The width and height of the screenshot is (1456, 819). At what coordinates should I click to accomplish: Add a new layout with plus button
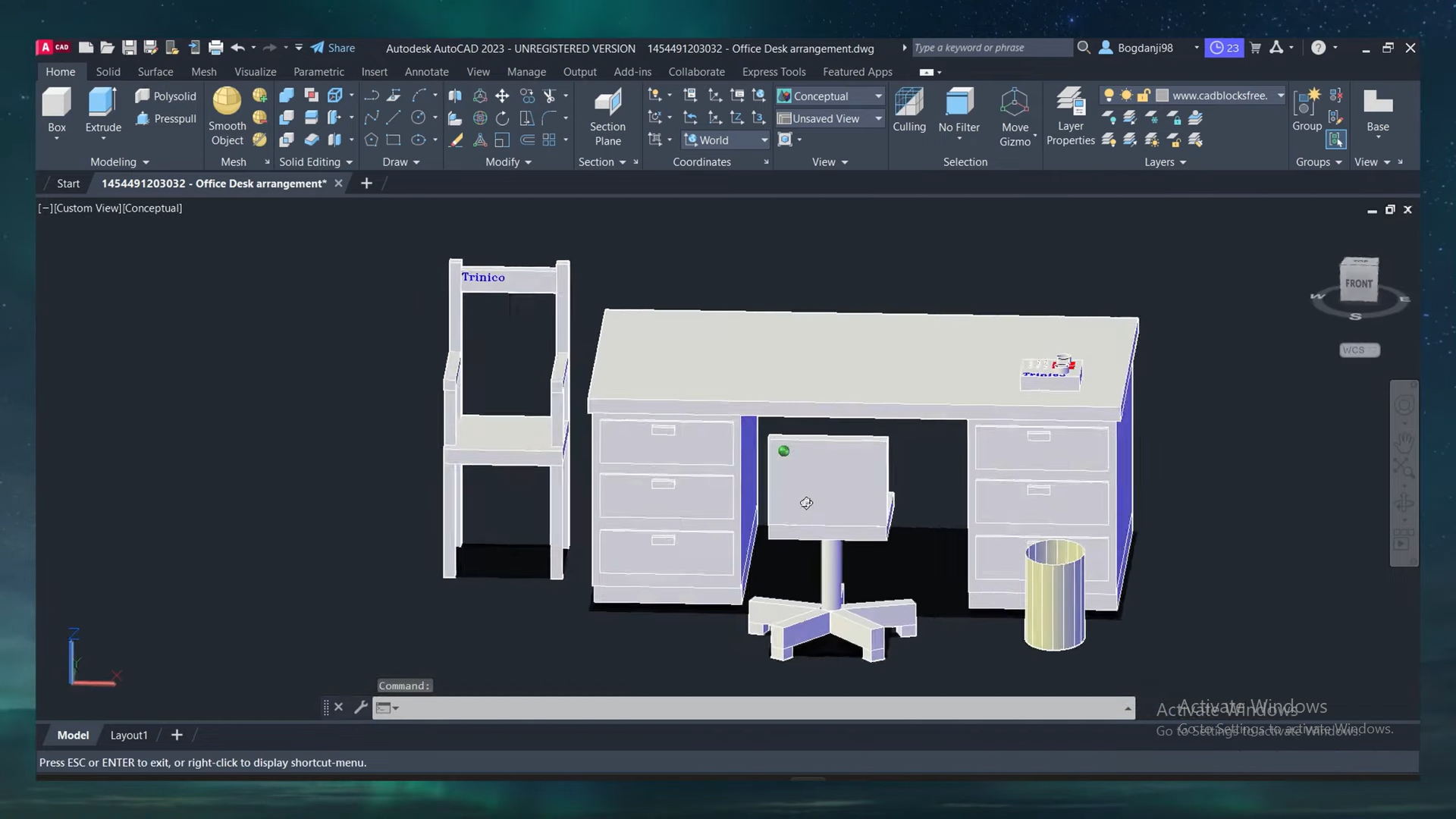coord(177,735)
